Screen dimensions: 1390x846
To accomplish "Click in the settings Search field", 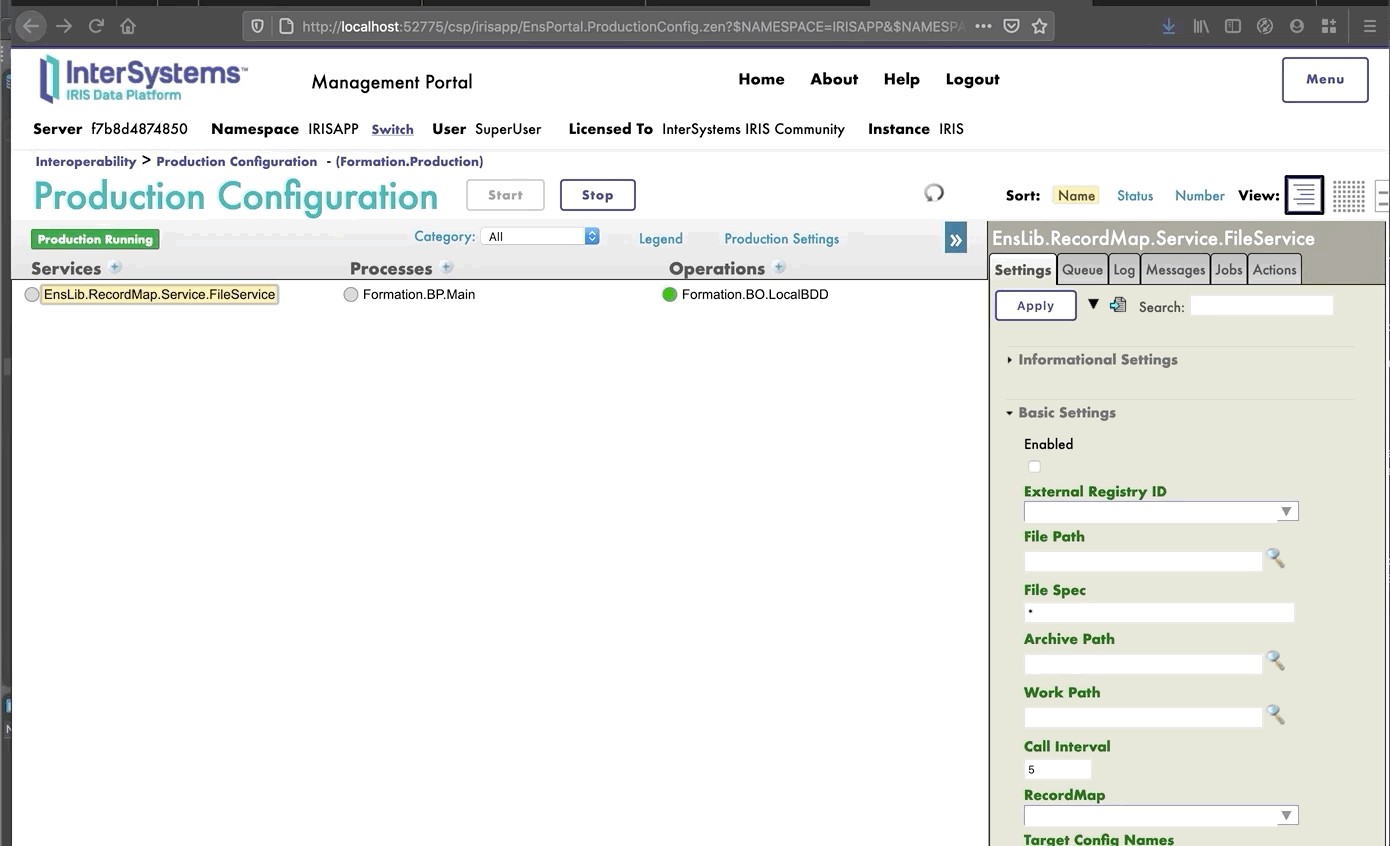I will [1261, 306].
